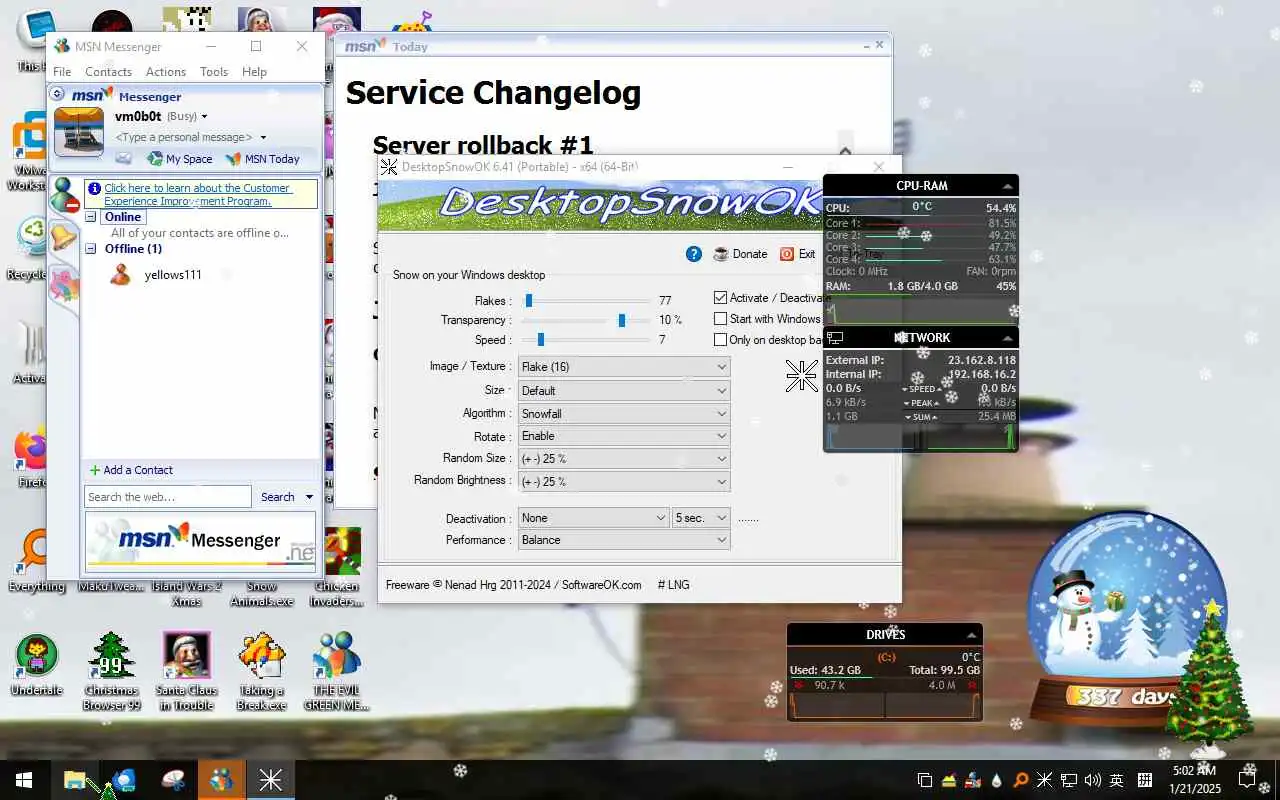Click the snowflake tray icon

click(1044, 780)
